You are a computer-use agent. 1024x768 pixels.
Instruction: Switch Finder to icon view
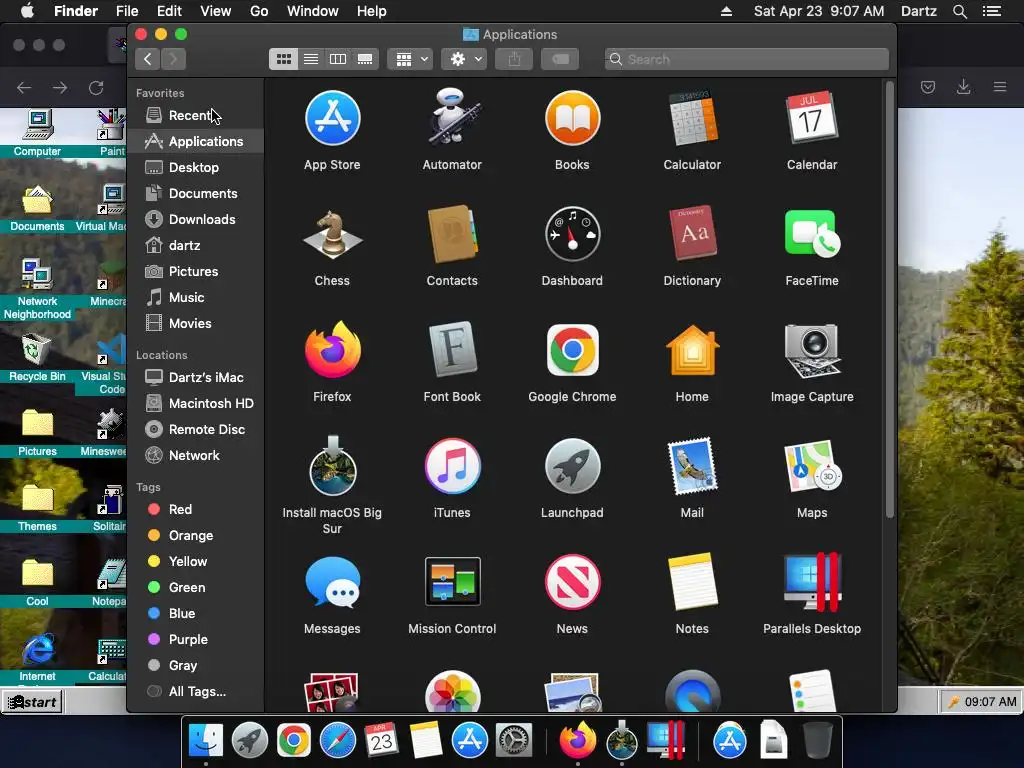(283, 59)
